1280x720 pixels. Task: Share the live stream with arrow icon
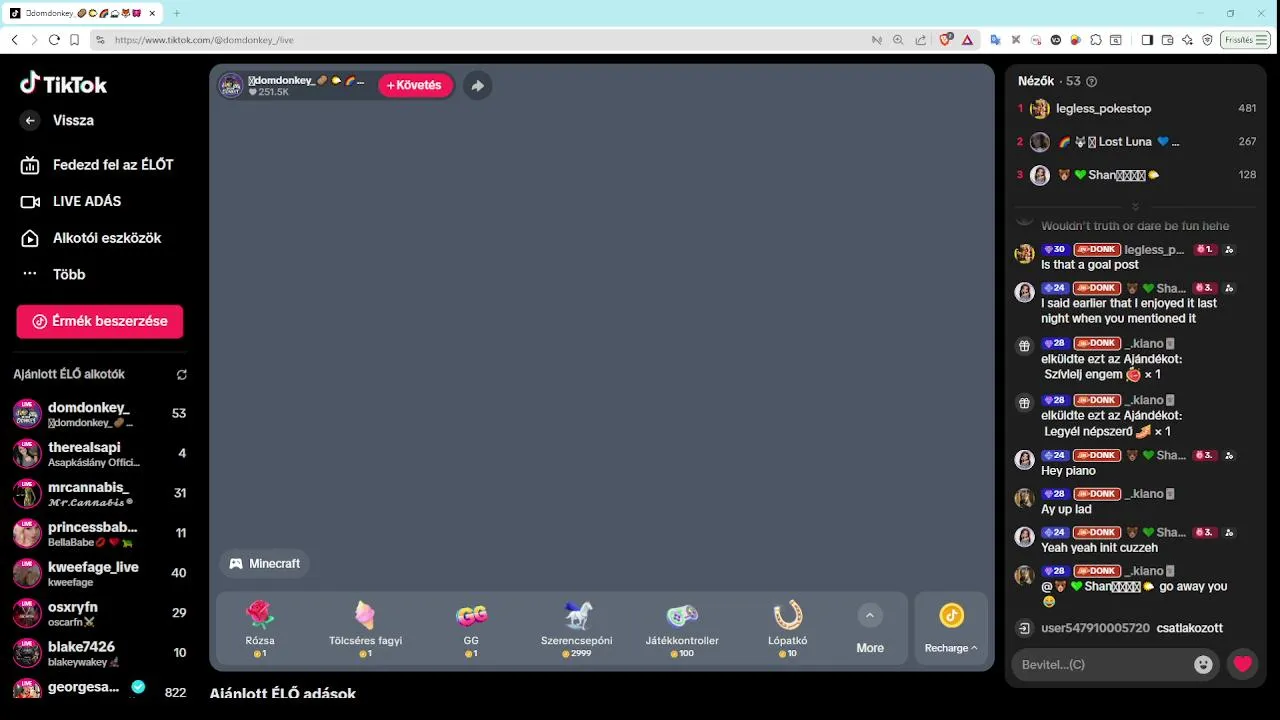(x=477, y=85)
